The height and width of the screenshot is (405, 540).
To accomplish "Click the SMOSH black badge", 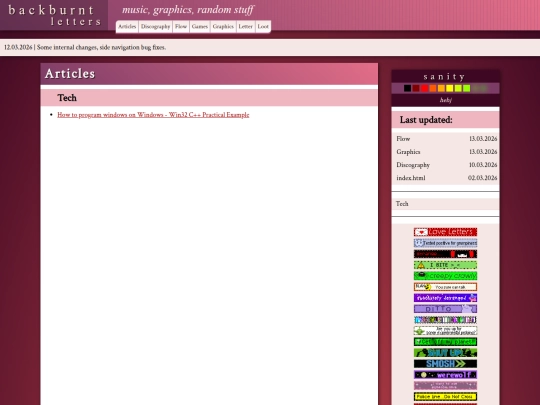I will tap(445, 364).
